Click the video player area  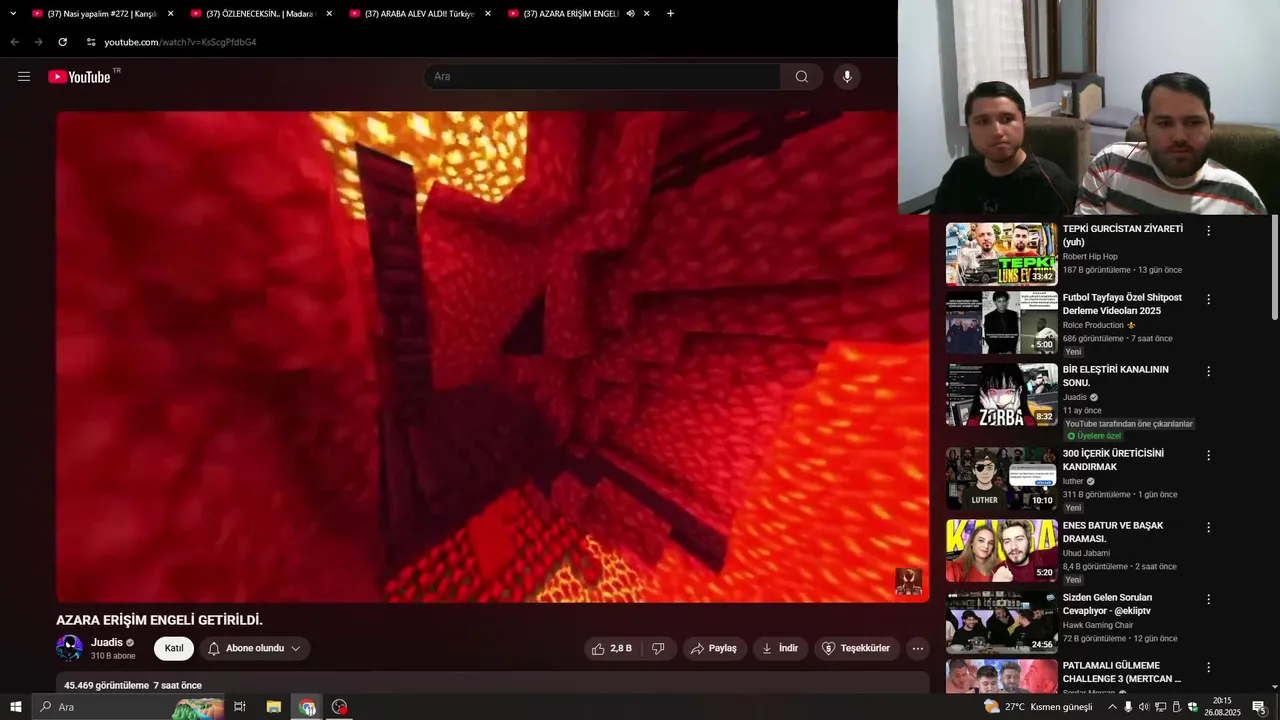(492, 356)
